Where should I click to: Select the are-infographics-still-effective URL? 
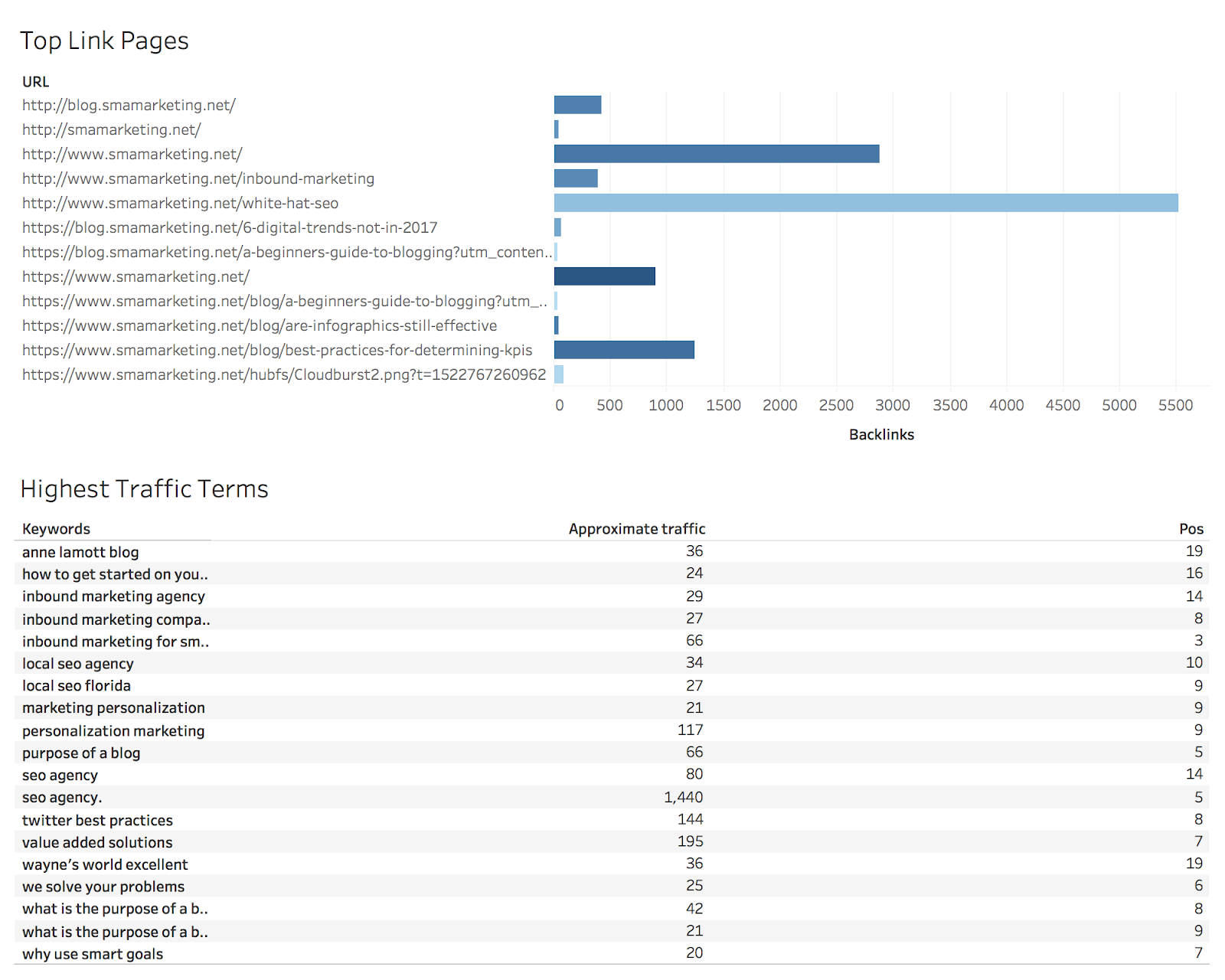coord(260,325)
